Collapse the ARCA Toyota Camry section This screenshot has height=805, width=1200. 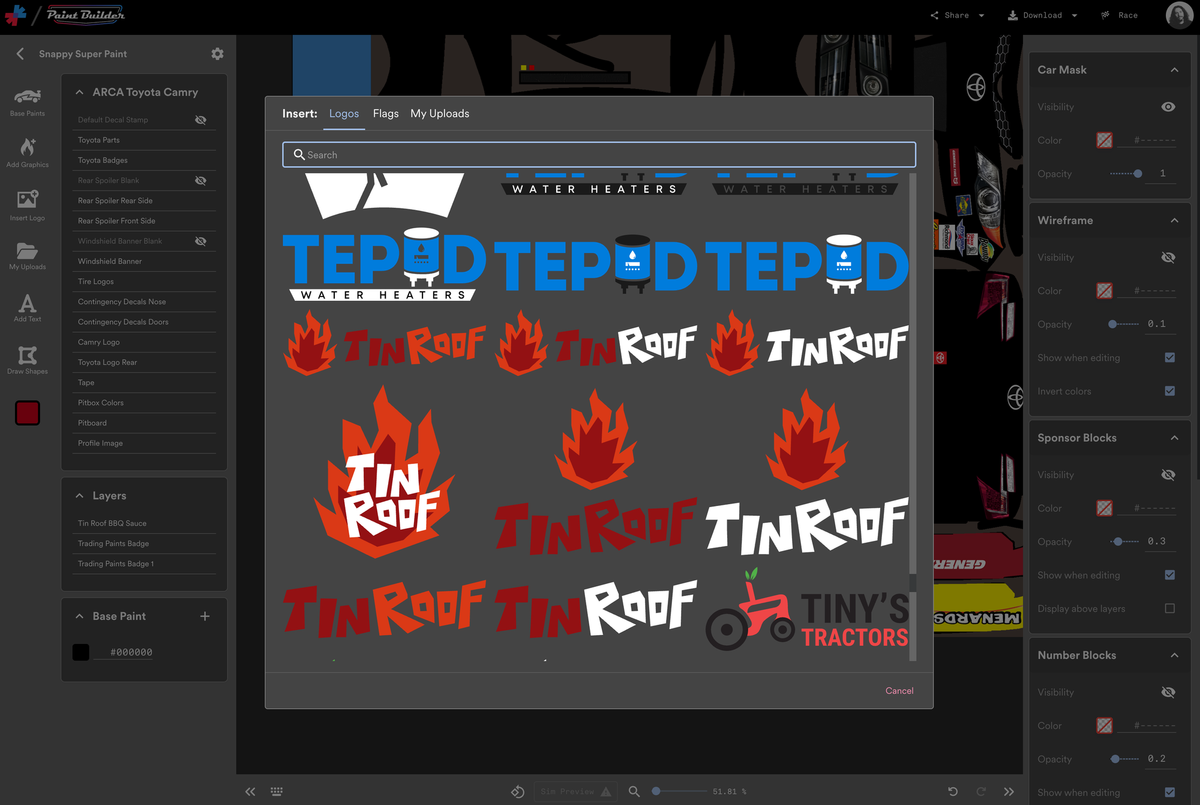tap(79, 92)
